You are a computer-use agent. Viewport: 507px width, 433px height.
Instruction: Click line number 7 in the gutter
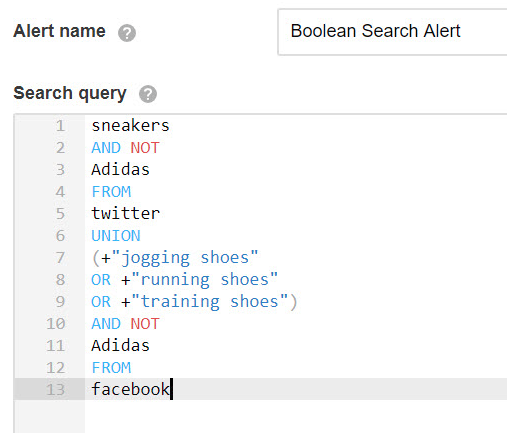pyautogui.click(x=60, y=258)
